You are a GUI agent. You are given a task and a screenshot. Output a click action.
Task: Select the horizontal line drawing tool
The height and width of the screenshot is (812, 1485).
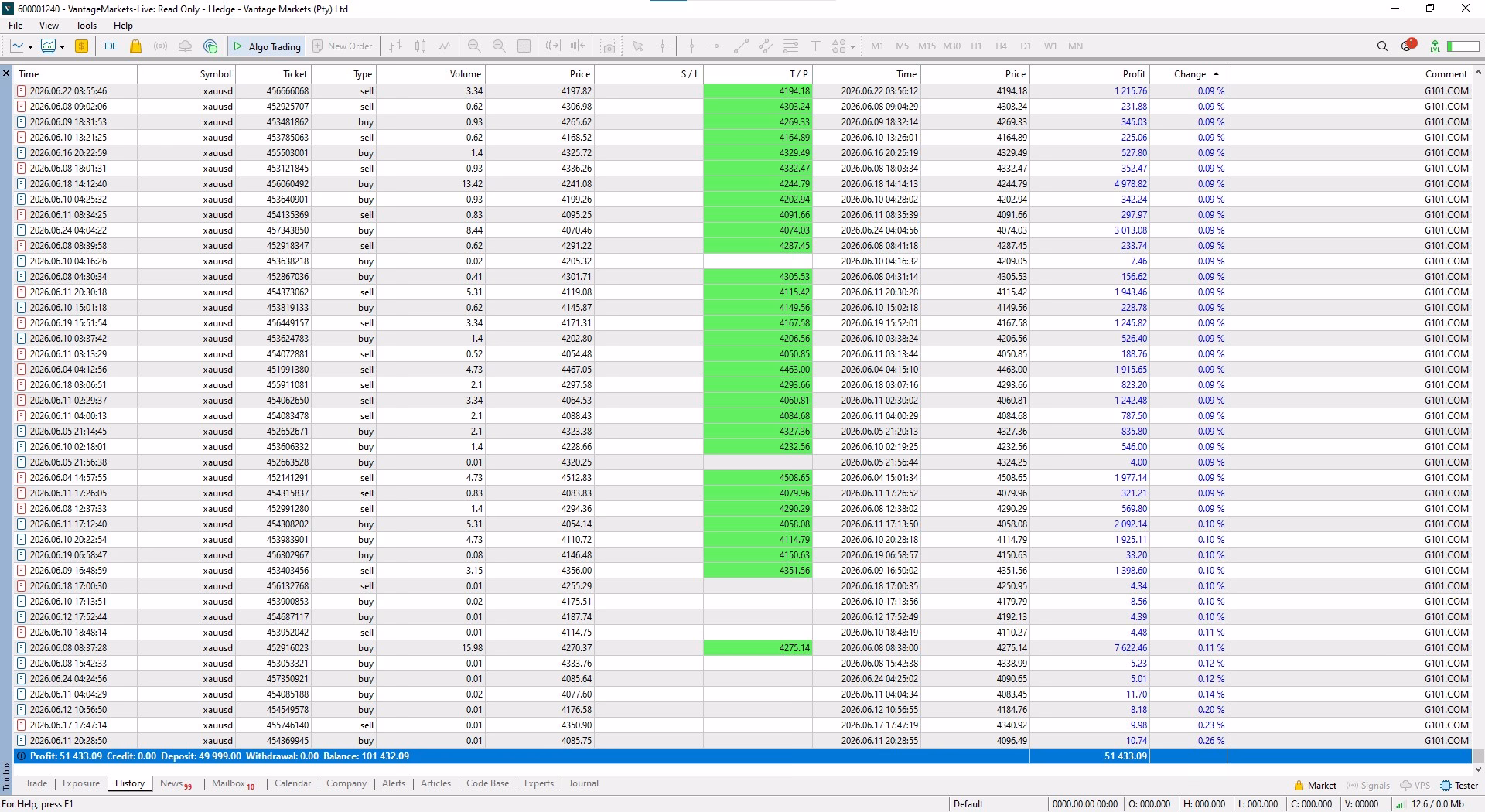pos(716,46)
